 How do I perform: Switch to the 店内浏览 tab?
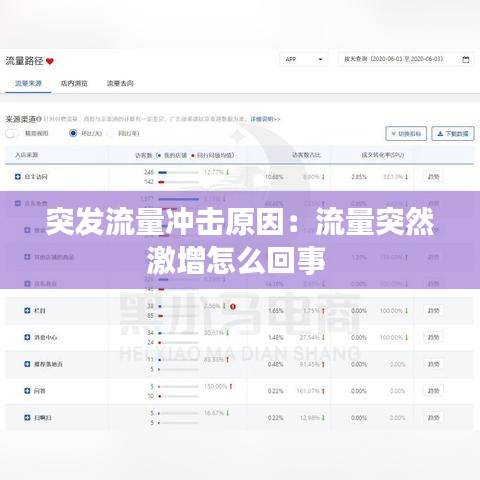[74, 83]
